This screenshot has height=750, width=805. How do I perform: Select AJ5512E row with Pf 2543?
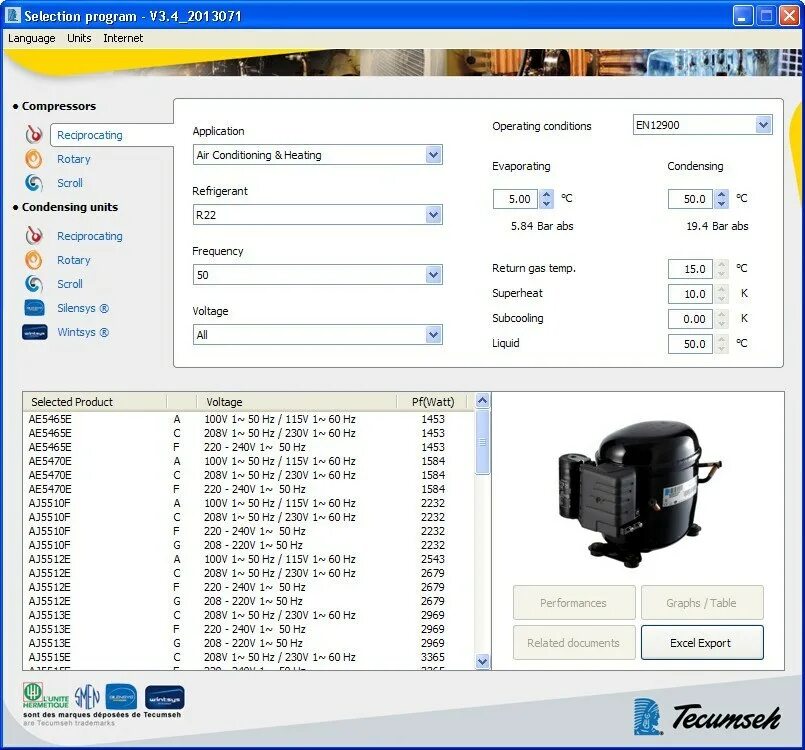pos(248,559)
